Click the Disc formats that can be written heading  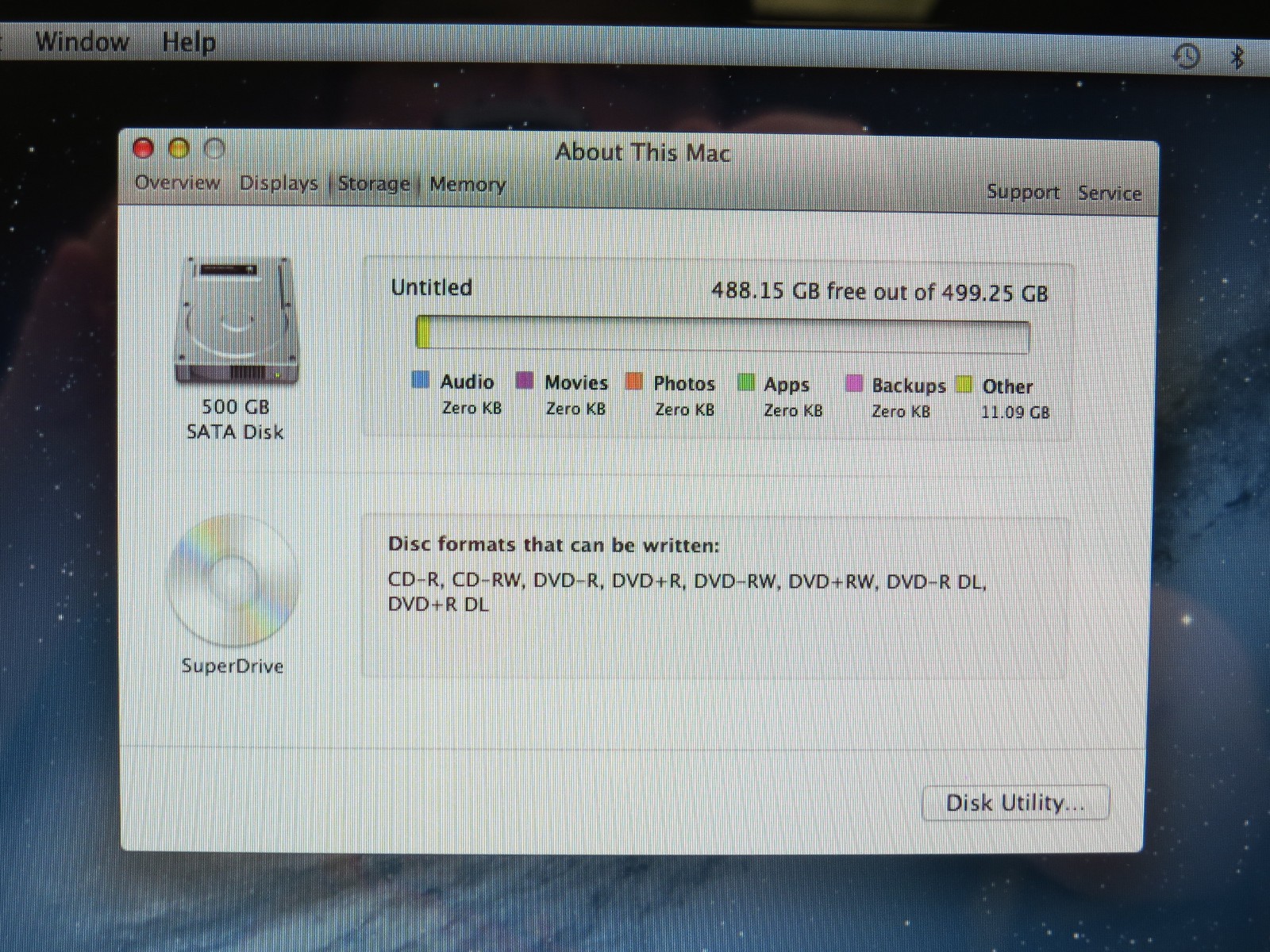(553, 545)
